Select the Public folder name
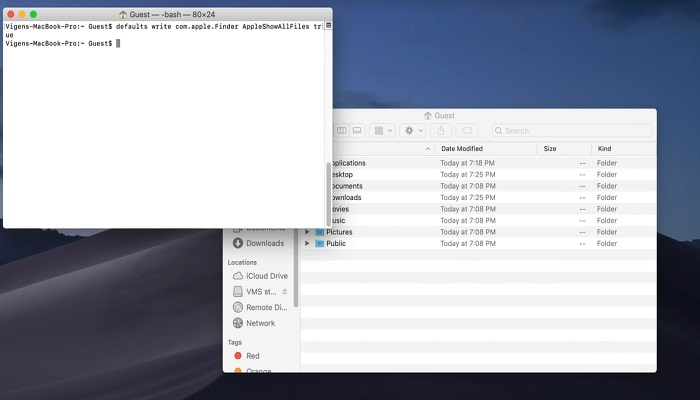This screenshot has width=700, height=400. pyautogui.click(x=336, y=243)
